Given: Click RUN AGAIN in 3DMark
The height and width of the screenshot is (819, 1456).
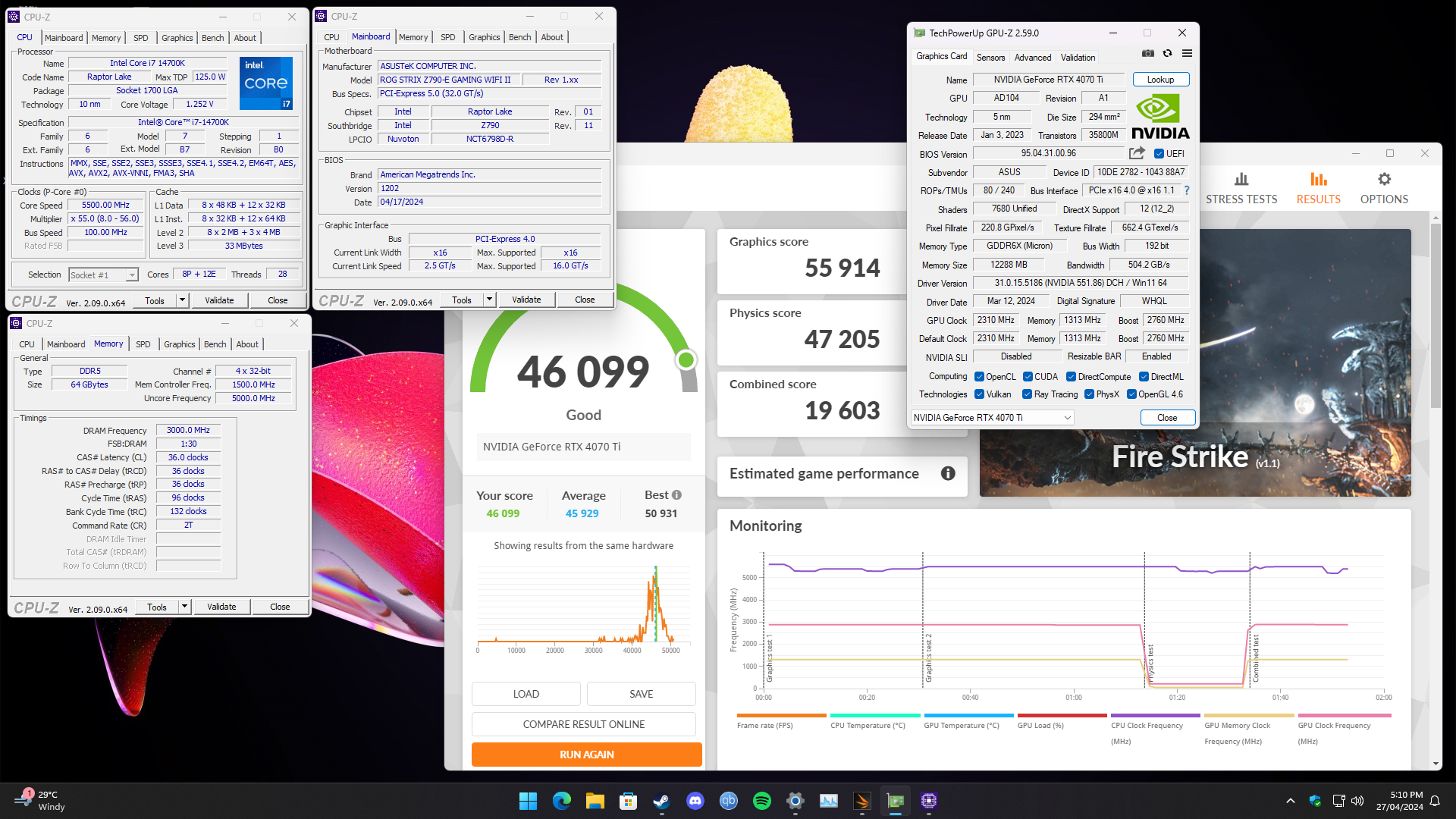Looking at the screenshot, I should click(587, 755).
